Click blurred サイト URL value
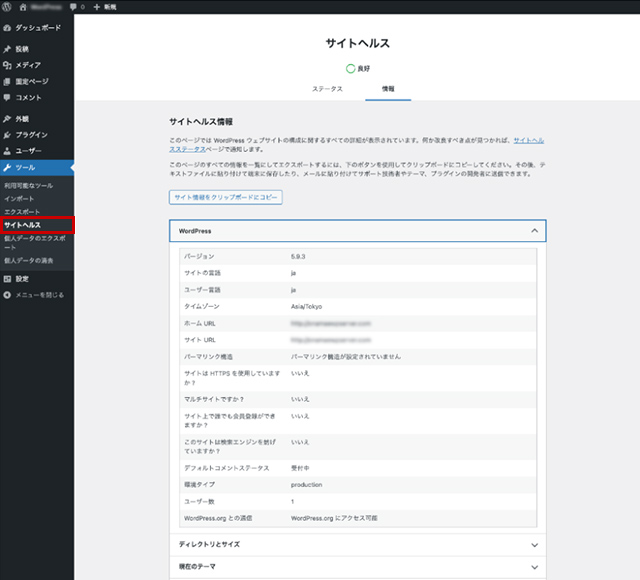The height and width of the screenshot is (580, 640). point(331,340)
